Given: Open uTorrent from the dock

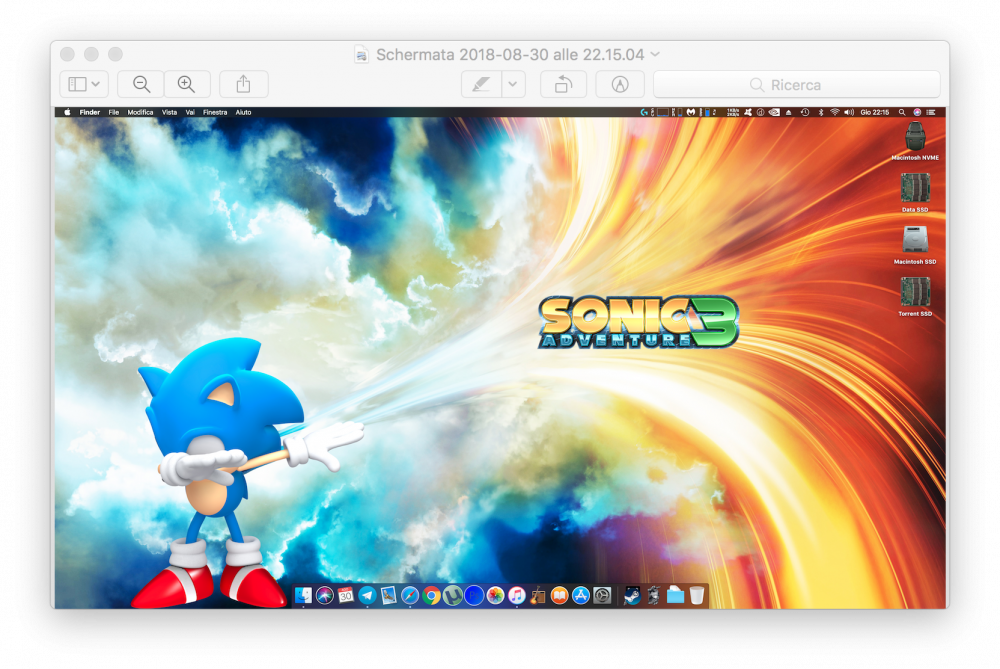Looking at the screenshot, I should pos(453,596).
